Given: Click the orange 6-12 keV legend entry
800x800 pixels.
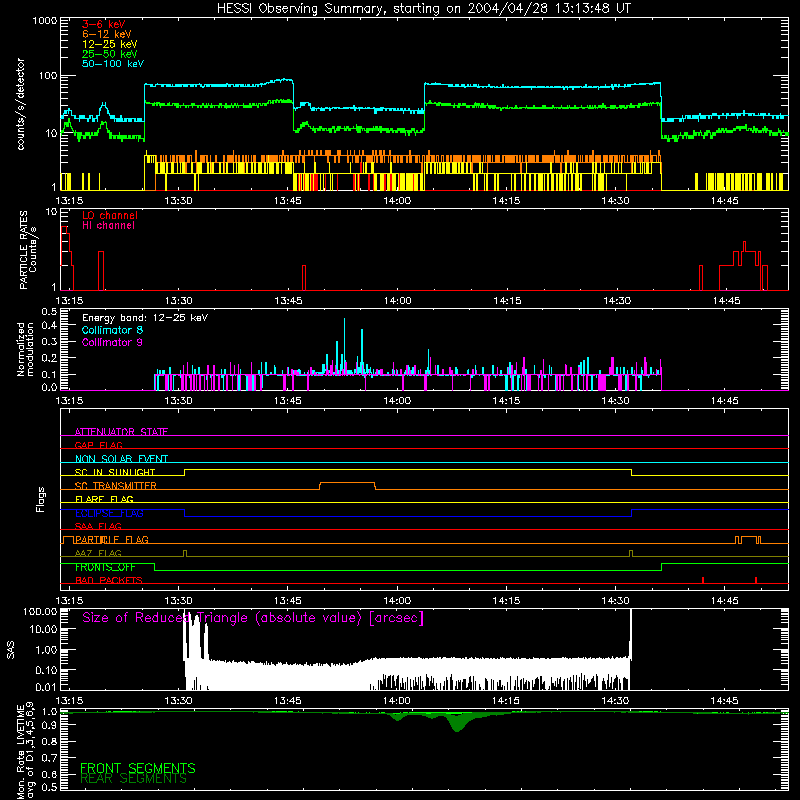Looking at the screenshot, I should pyautogui.click(x=107, y=34).
